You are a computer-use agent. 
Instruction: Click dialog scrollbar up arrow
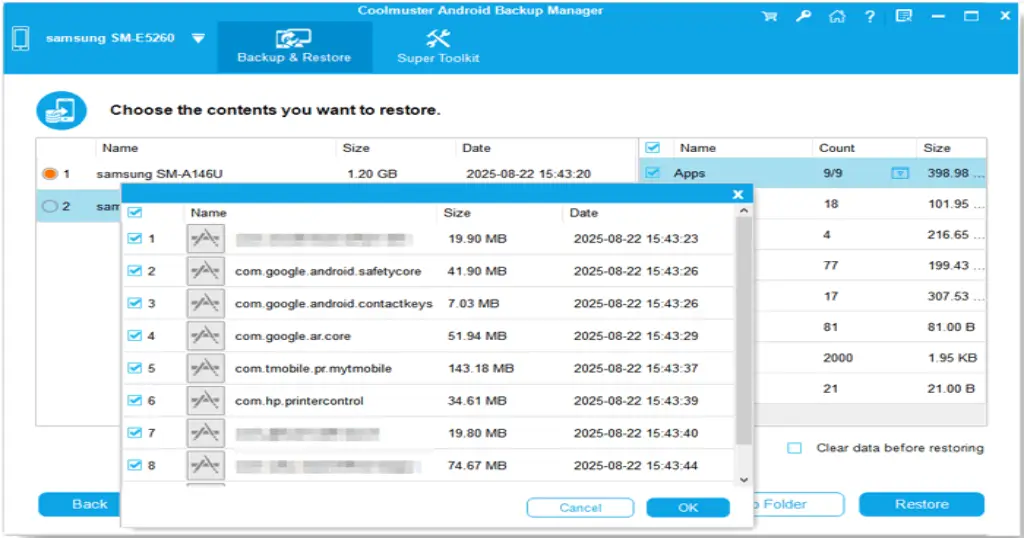pyautogui.click(x=743, y=211)
